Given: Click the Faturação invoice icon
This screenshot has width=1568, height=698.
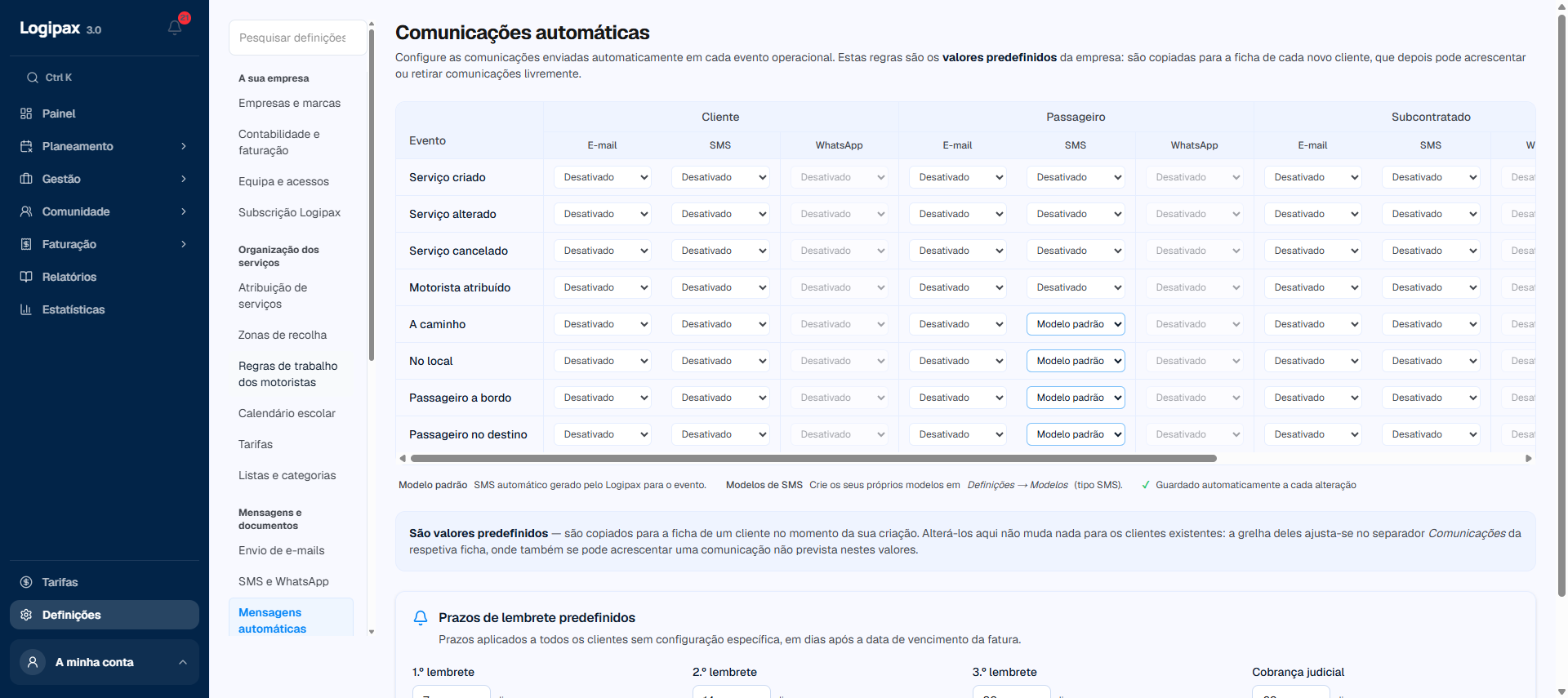Looking at the screenshot, I should click(x=26, y=244).
